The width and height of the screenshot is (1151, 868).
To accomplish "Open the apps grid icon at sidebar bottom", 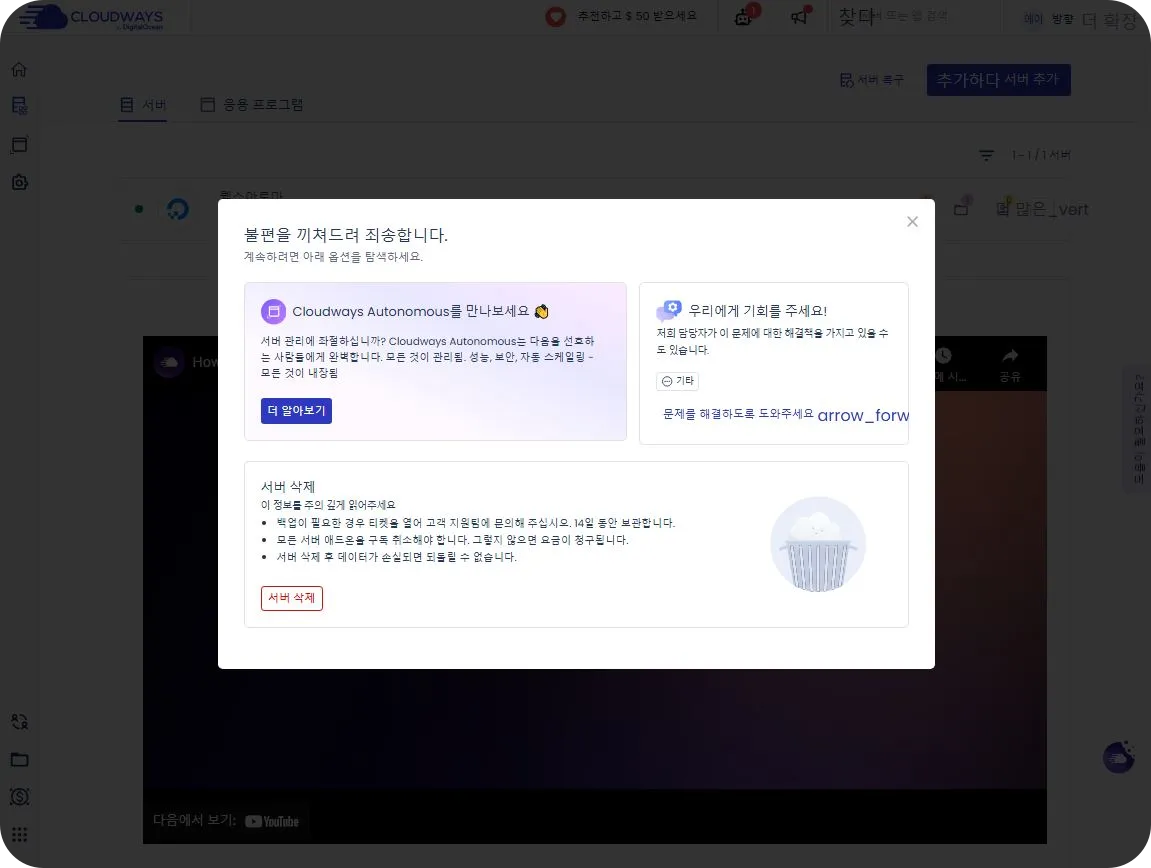I will [18, 834].
